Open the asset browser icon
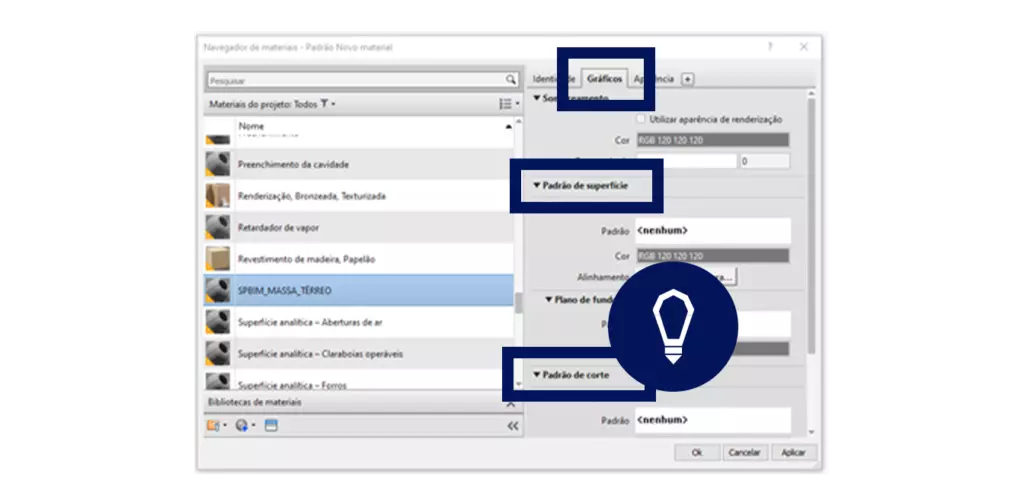The height and width of the screenshot is (500, 1024). click(x=271, y=426)
